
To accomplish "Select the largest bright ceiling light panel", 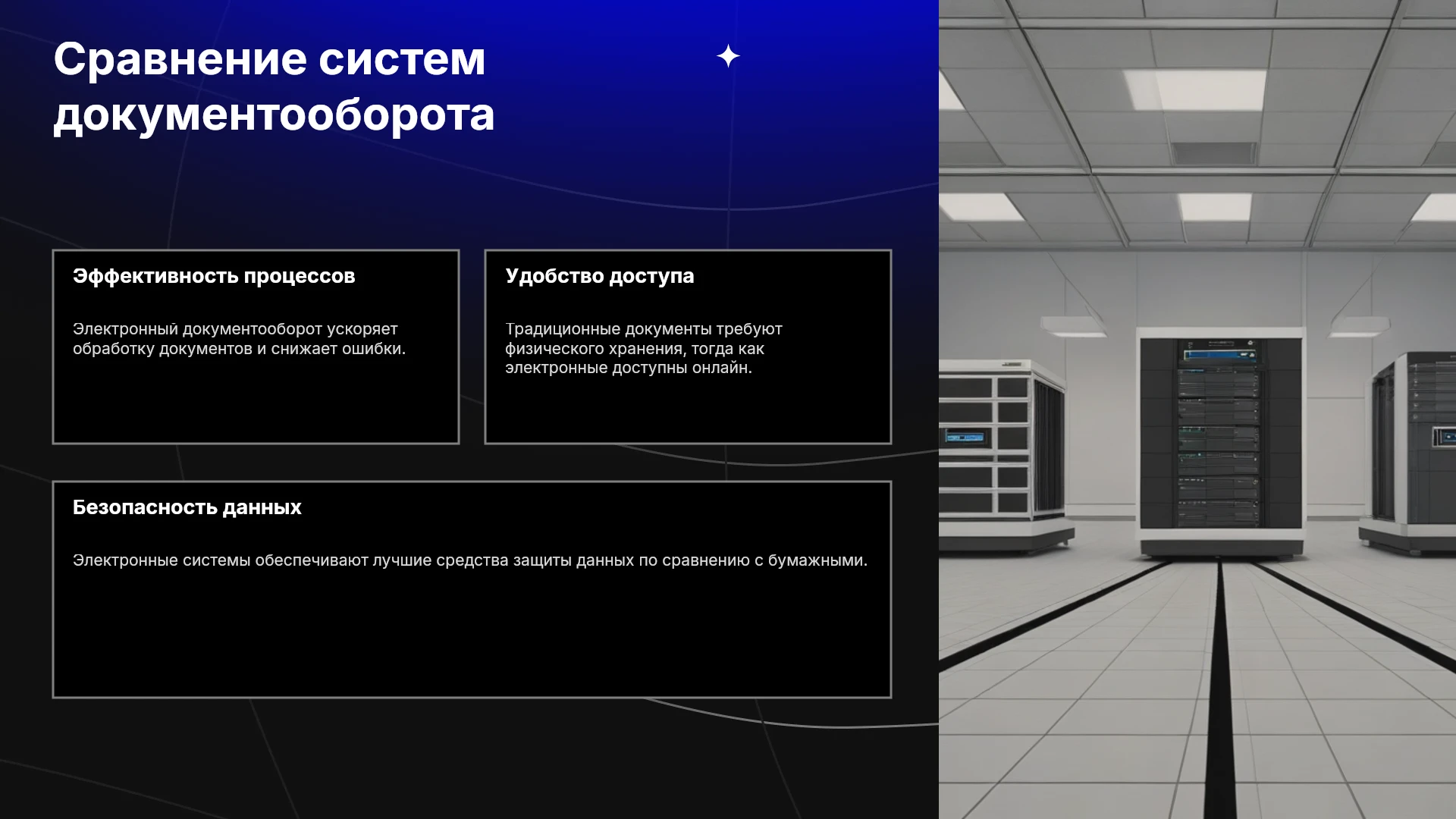I will coord(1196,90).
